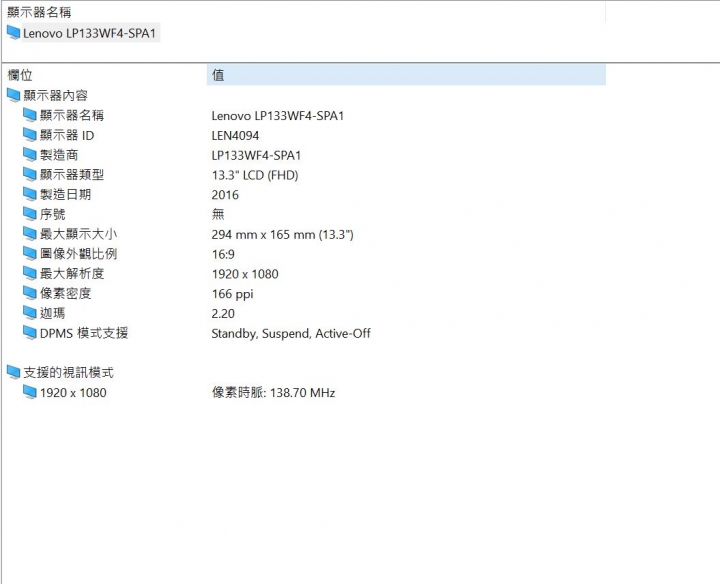Viewport: 720px width, 584px height.
Task: Select the 像素密度 field label
Action: 65,293
